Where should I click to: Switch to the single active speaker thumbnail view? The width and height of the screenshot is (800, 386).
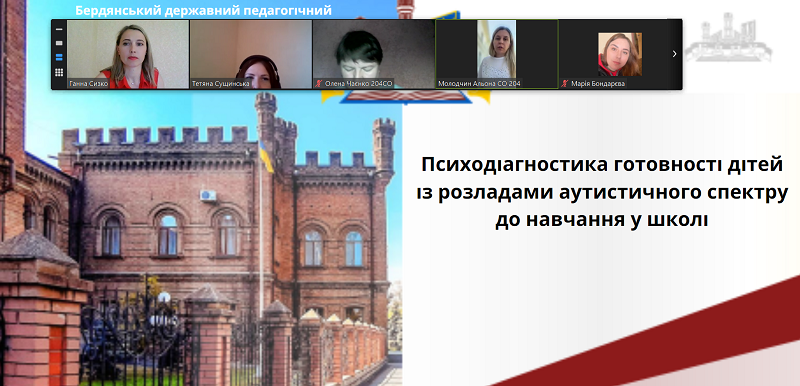(x=59, y=43)
